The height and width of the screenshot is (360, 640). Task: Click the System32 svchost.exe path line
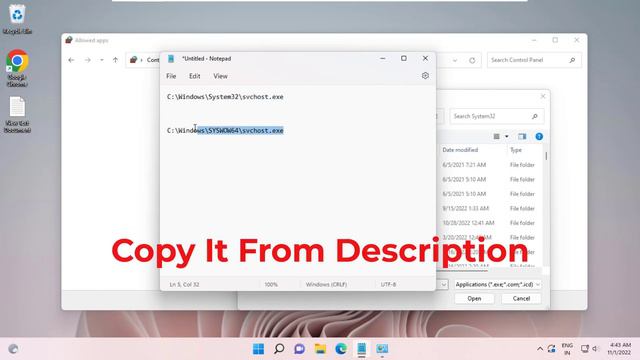point(225,97)
